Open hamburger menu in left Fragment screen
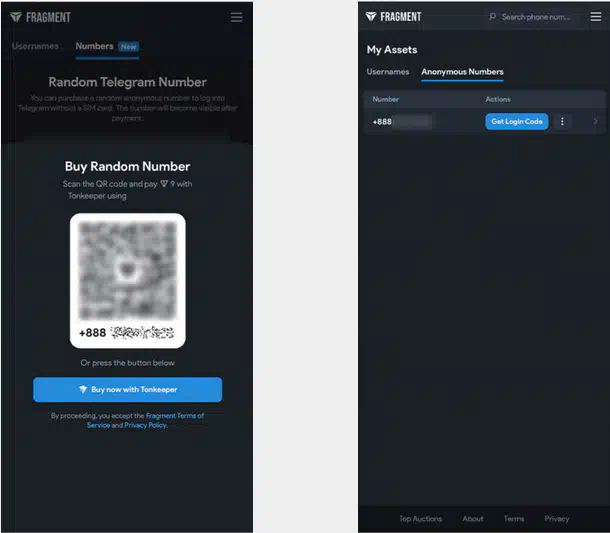This screenshot has width=610, height=533. coord(236,17)
